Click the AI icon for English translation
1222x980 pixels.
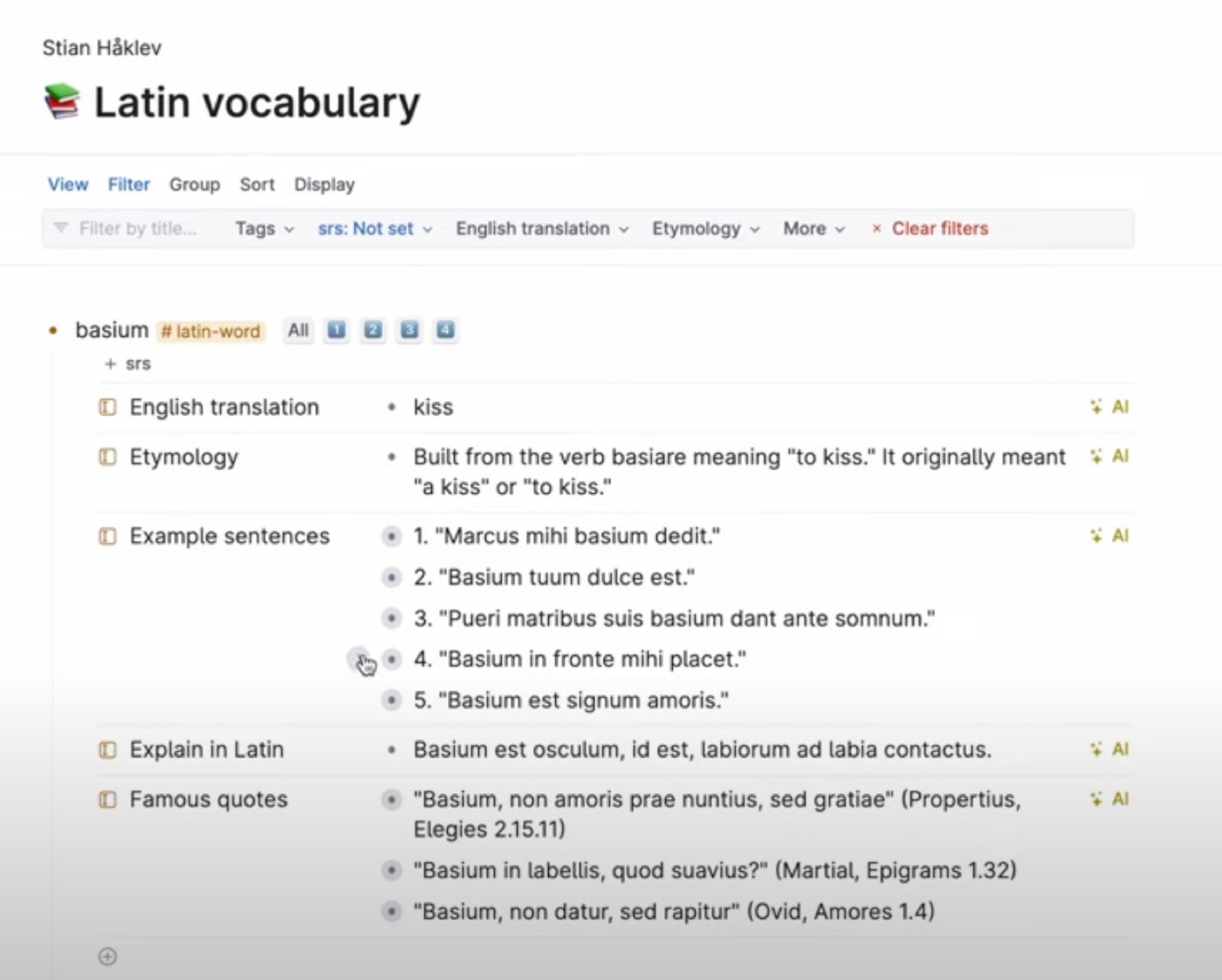click(x=1109, y=407)
